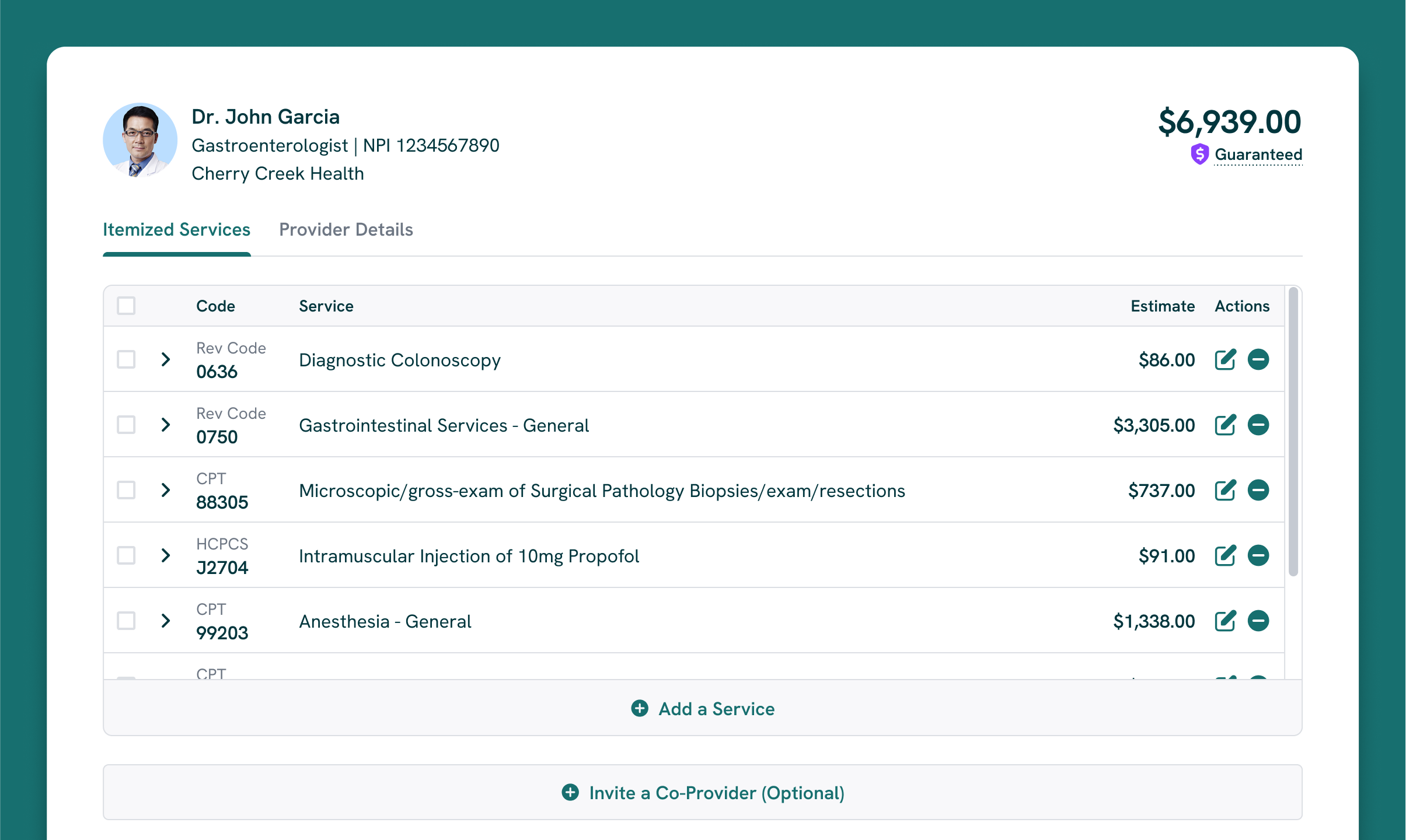Click Add a Service
Image resolution: width=1406 pixels, height=840 pixels.
[x=703, y=709]
